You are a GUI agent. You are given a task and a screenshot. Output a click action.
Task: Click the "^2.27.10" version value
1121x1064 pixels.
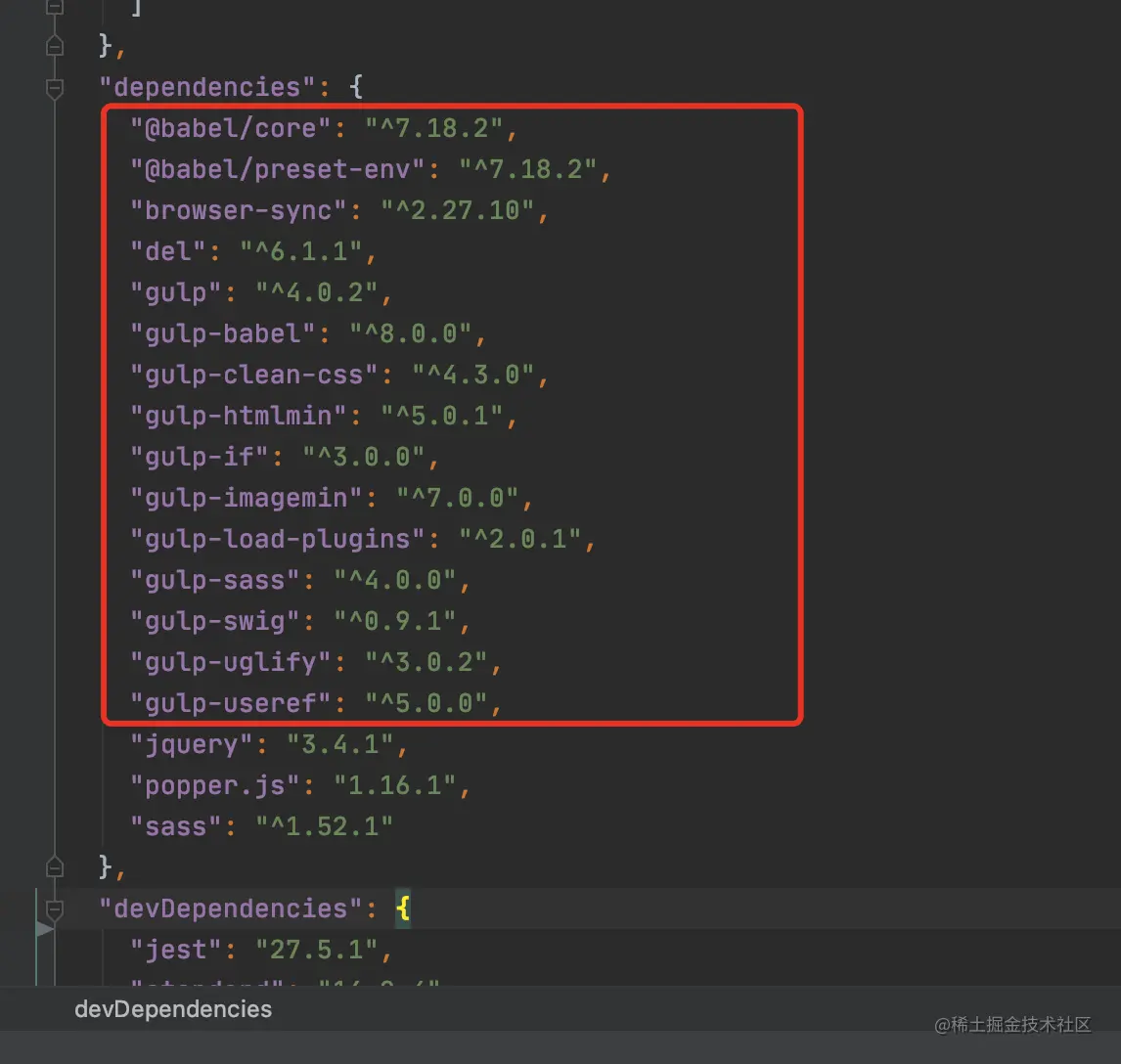coord(458,211)
